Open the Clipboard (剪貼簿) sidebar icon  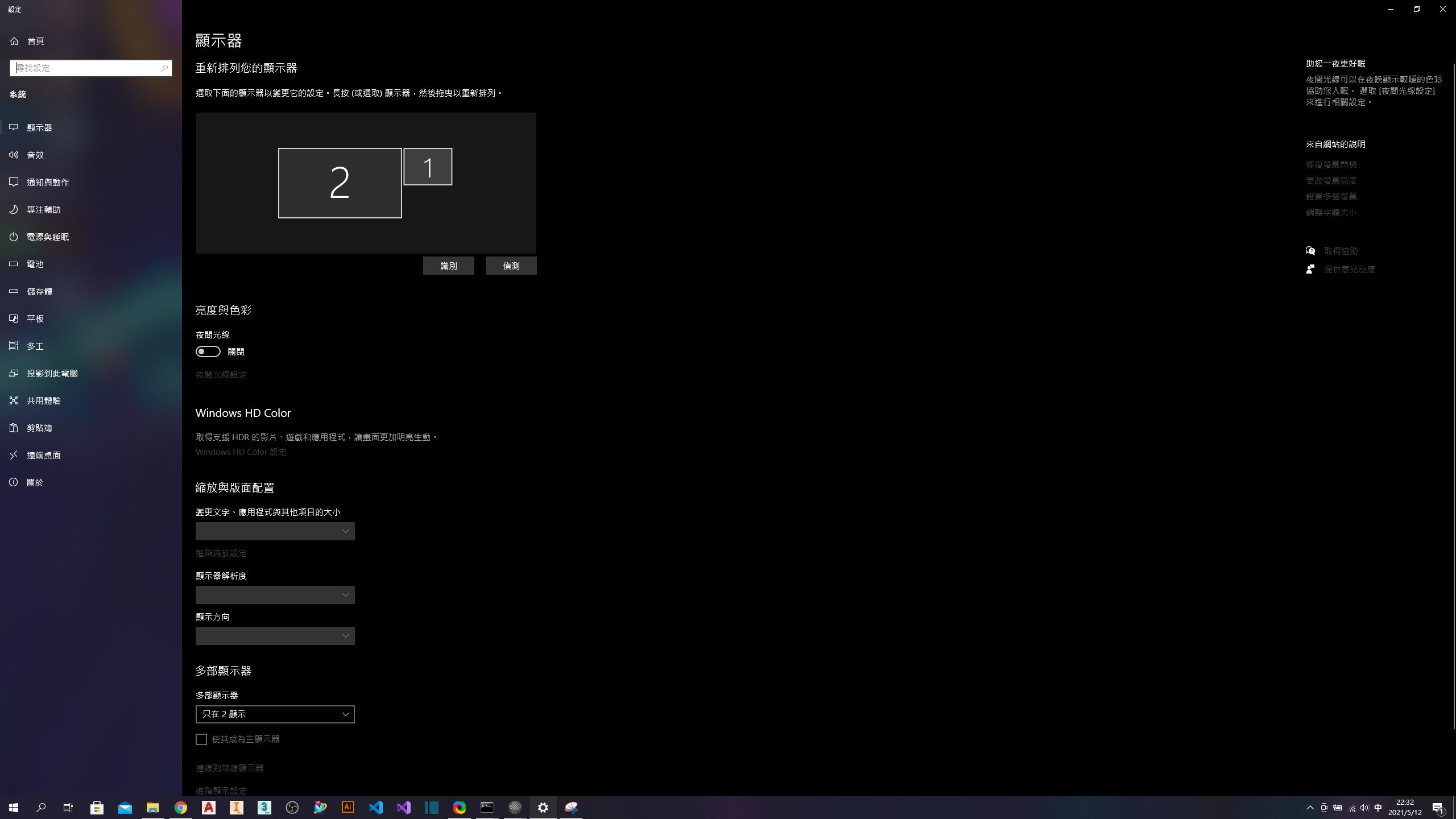(14, 428)
